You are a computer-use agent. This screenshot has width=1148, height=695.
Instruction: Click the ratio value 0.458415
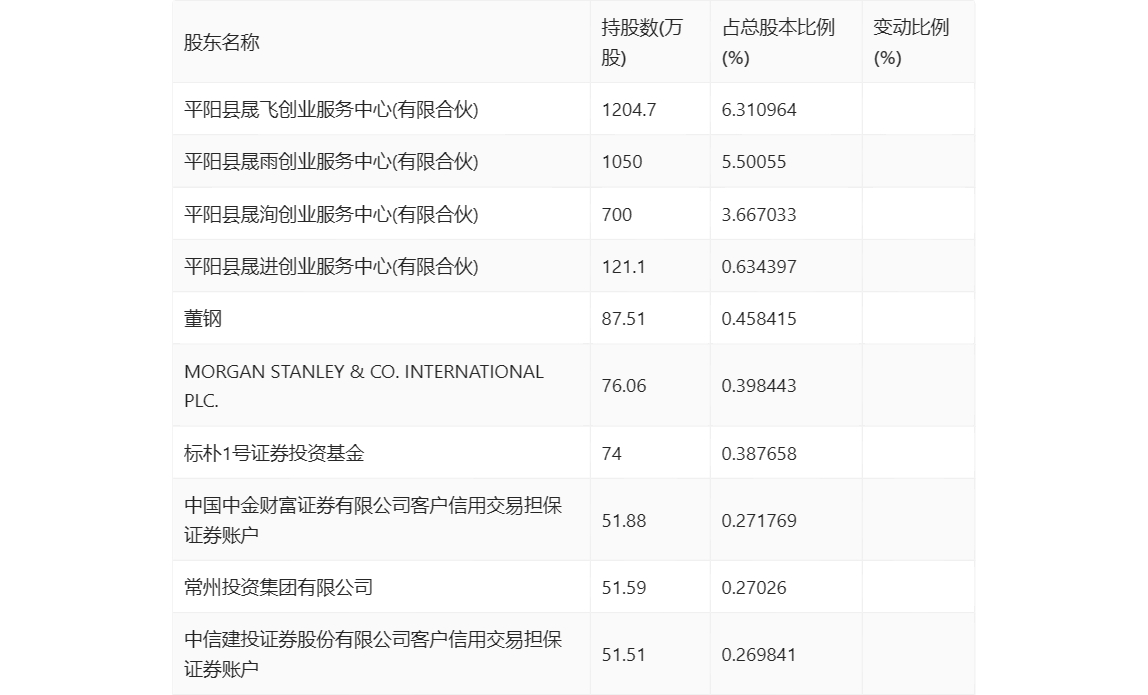(758, 319)
